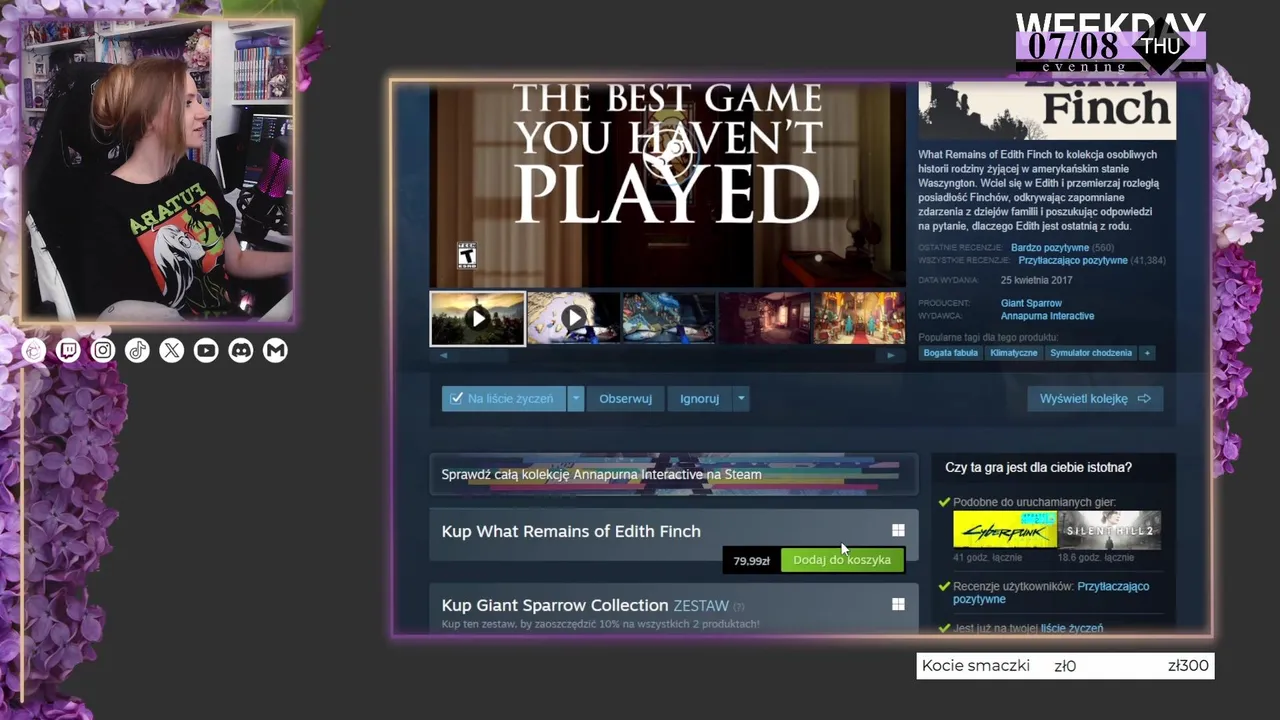Screen dimensions: 1280x720
Task: Open Bardzo pozytywne recent reviews link
Action: click(x=1050, y=248)
